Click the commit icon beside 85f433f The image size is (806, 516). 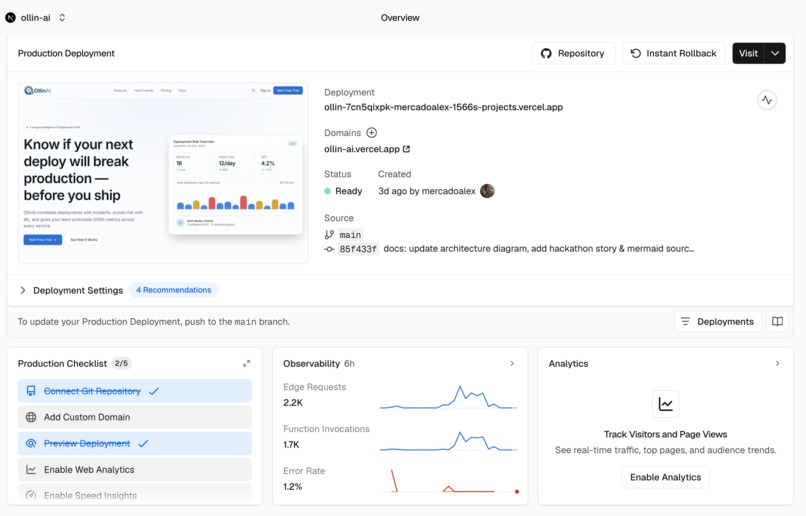(x=329, y=249)
